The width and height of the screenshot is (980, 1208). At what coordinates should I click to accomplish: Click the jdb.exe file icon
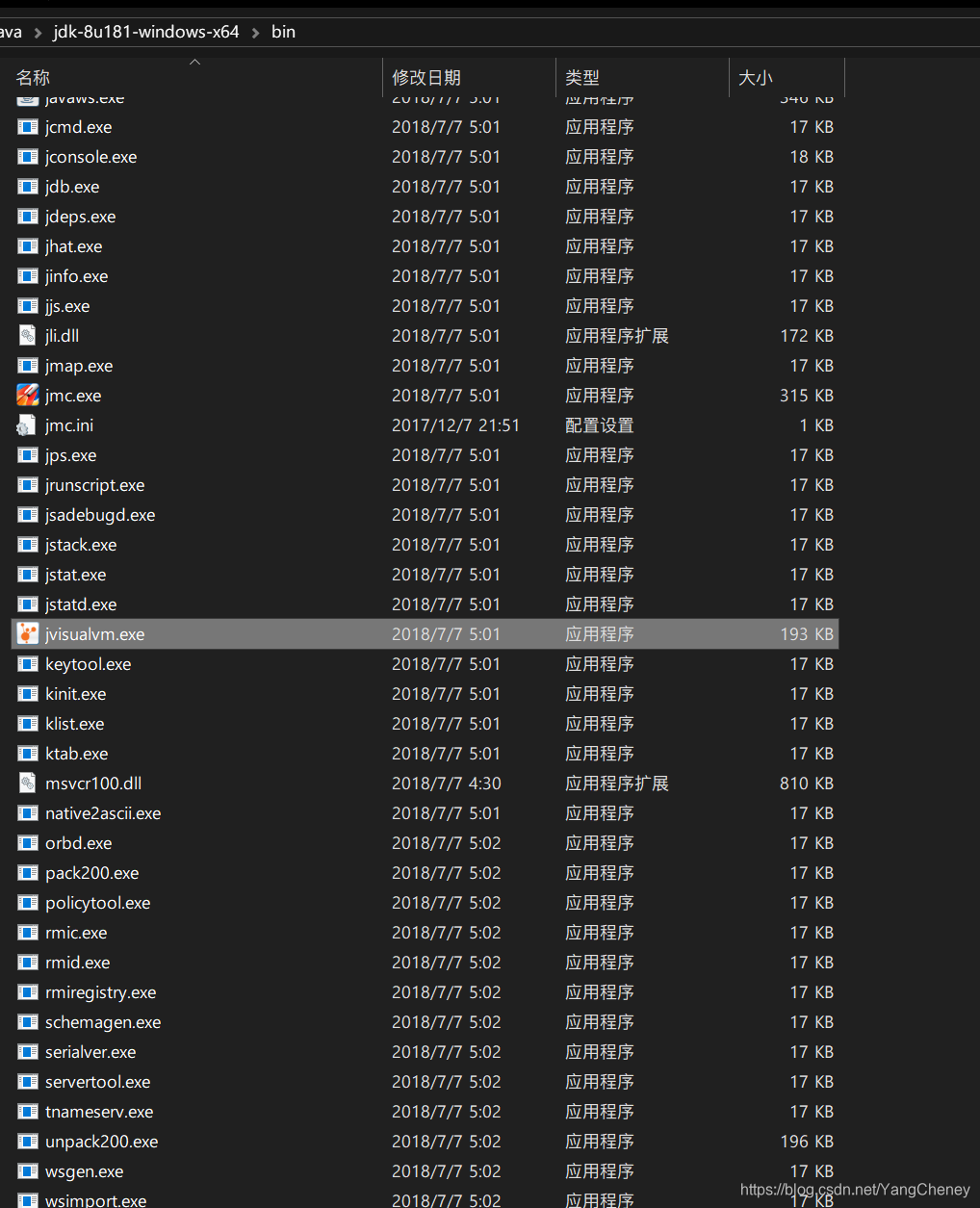click(x=28, y=186)
